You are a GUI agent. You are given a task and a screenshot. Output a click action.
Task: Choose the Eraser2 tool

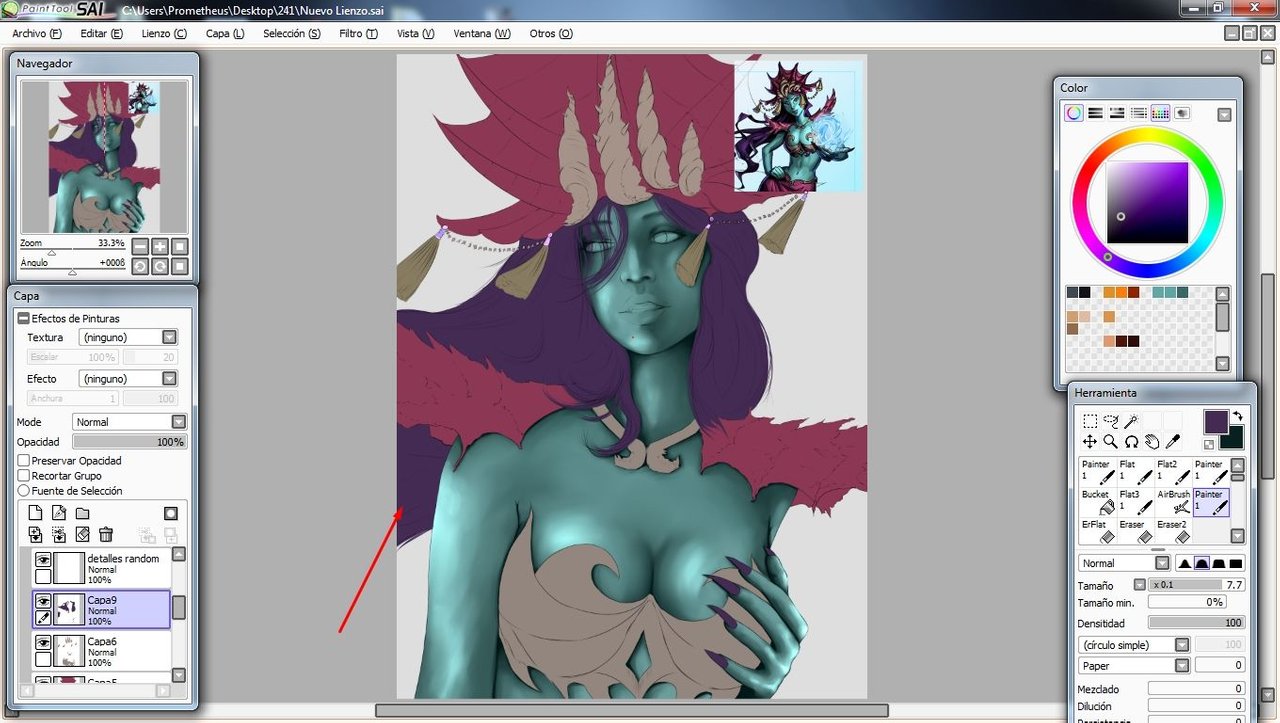coord(1173,531)
